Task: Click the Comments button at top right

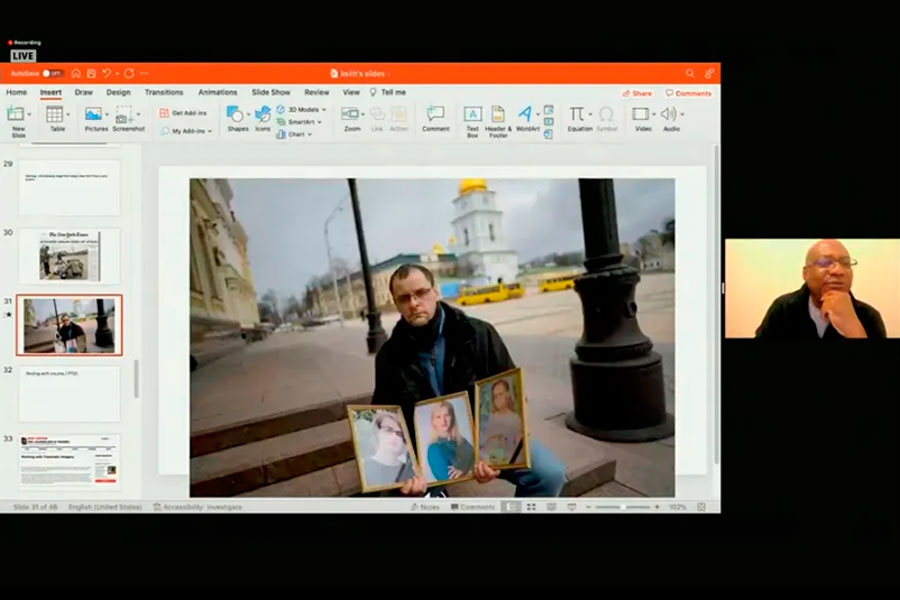Action: point(689,93)
